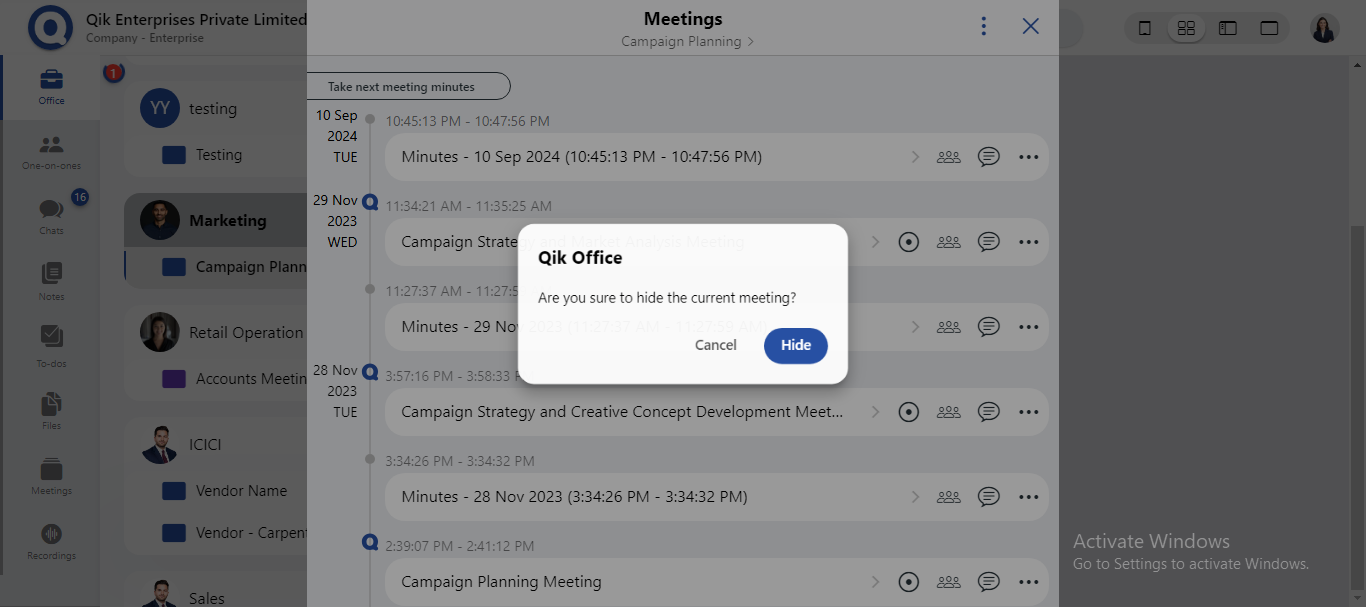Viewport: 1366px width, 607px height.
Task: Open the user profile avatar
Action: [1324, 28]
